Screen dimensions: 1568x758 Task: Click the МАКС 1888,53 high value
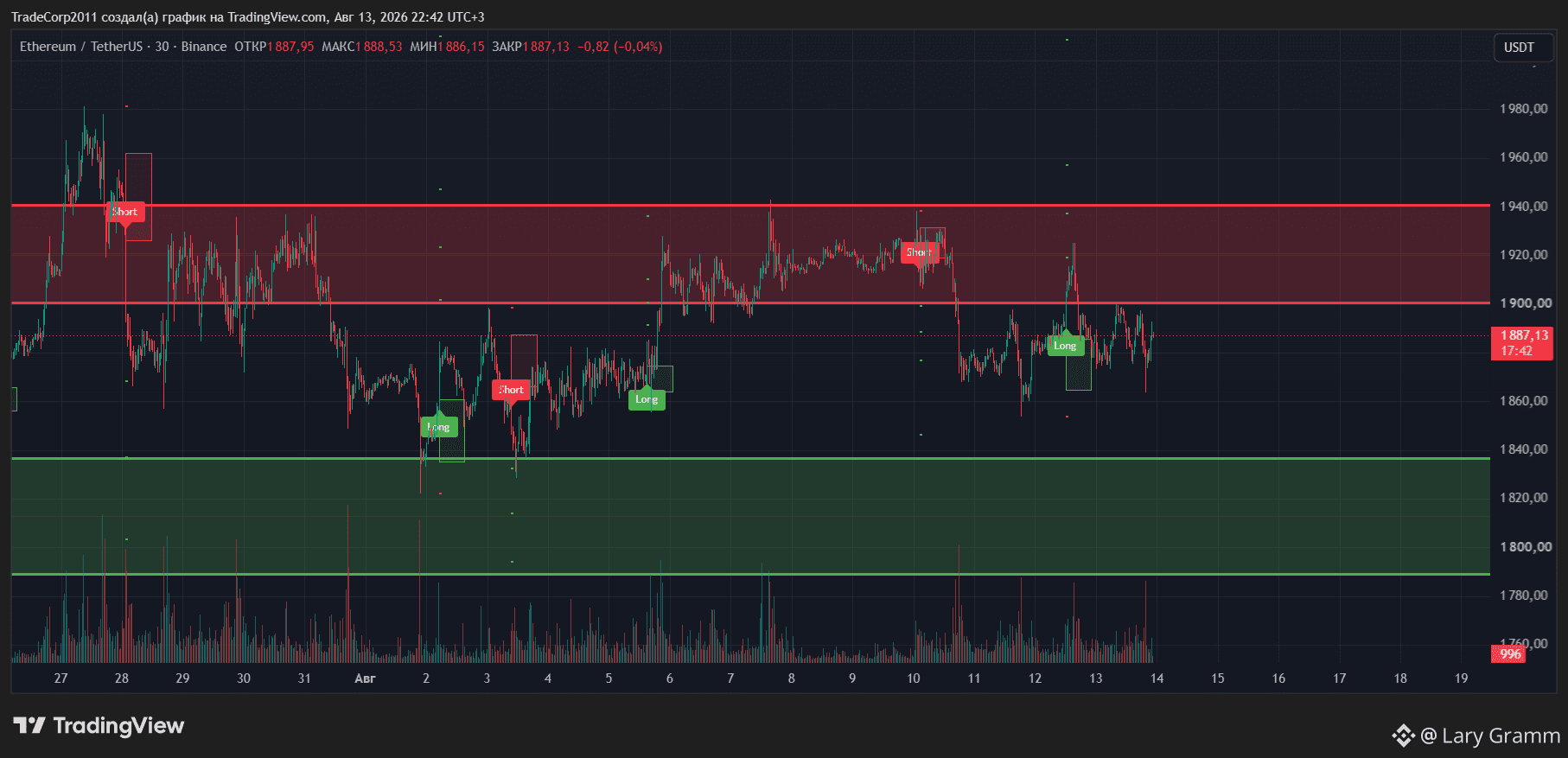(362, 47)
